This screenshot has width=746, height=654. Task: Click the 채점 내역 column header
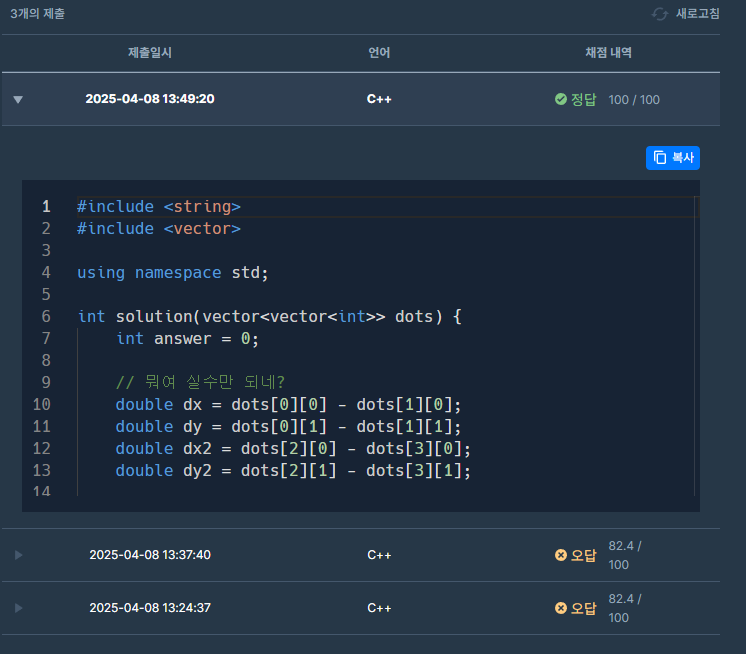pos(609,52)
